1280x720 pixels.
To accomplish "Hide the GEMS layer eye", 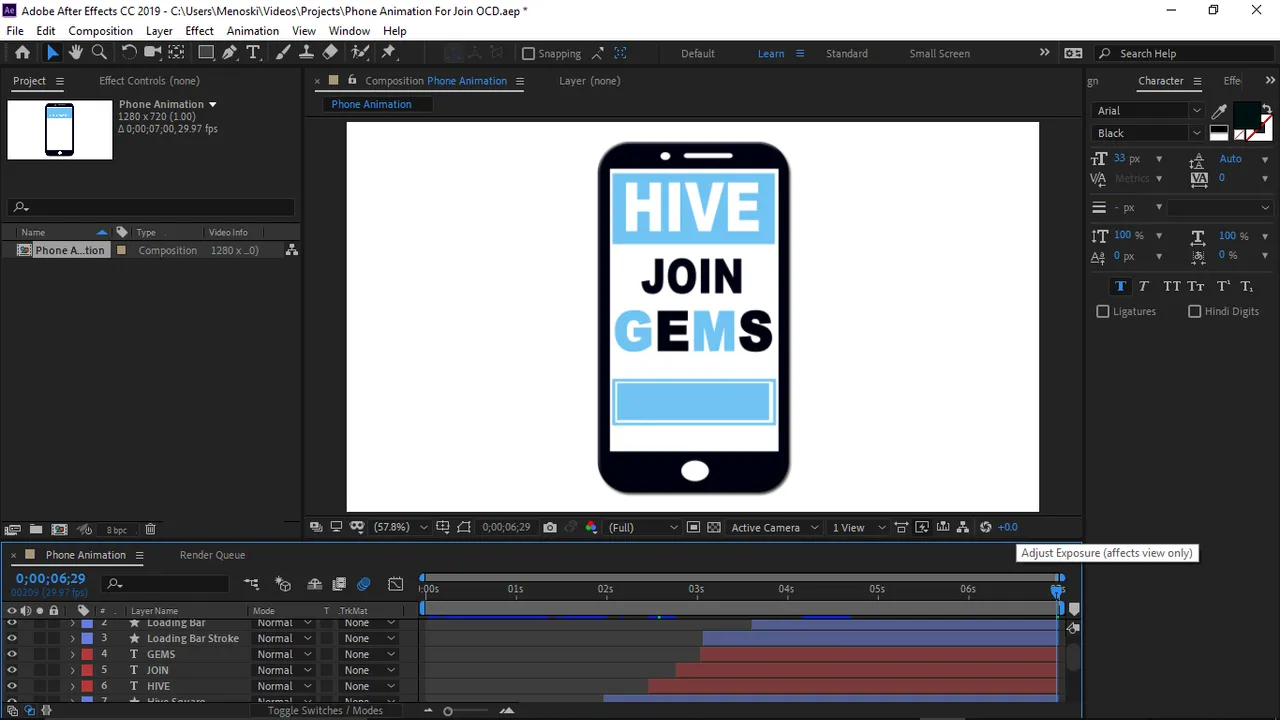I will (x=12, y=654).
